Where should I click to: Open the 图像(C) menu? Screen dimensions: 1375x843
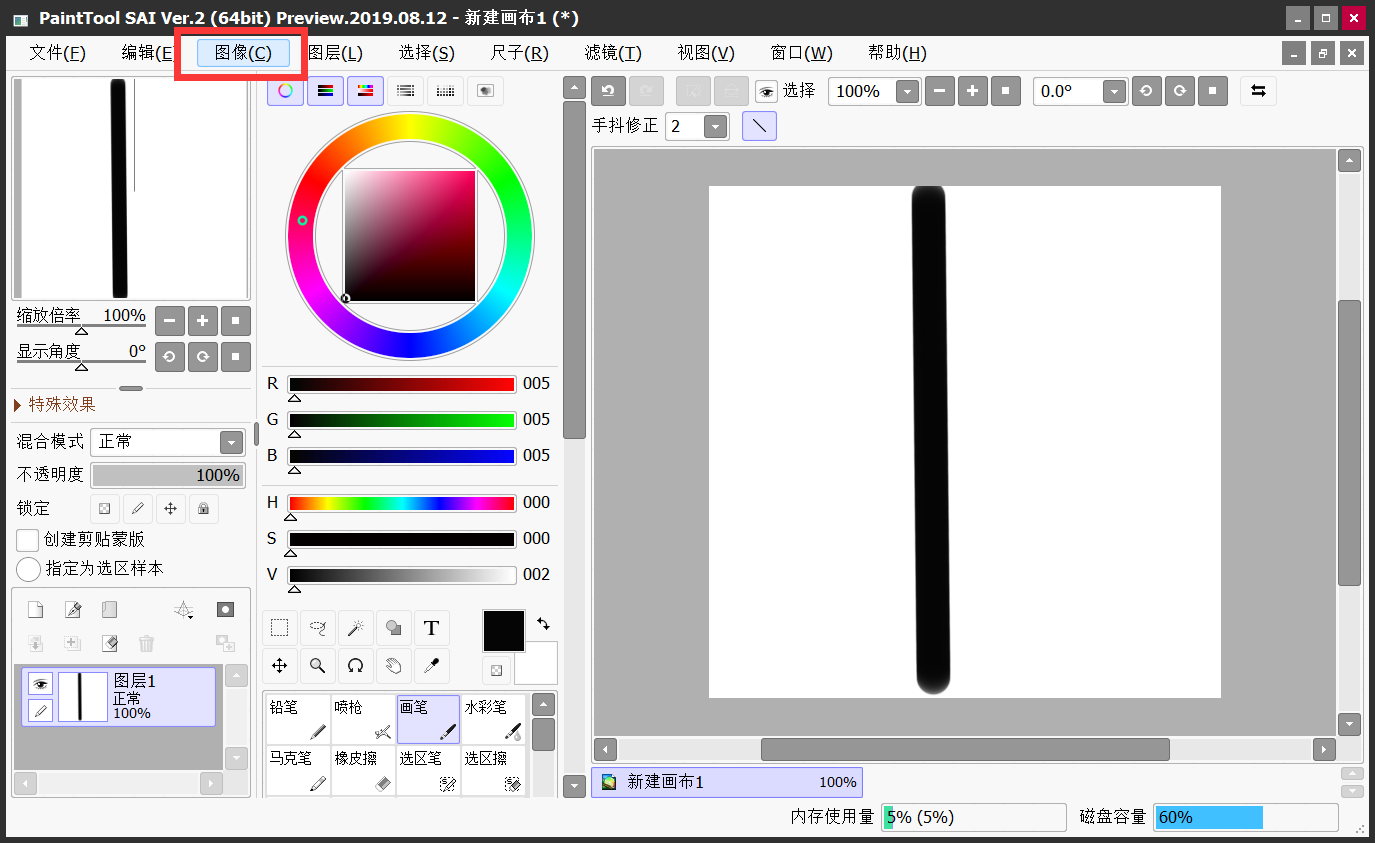point(243,53)
